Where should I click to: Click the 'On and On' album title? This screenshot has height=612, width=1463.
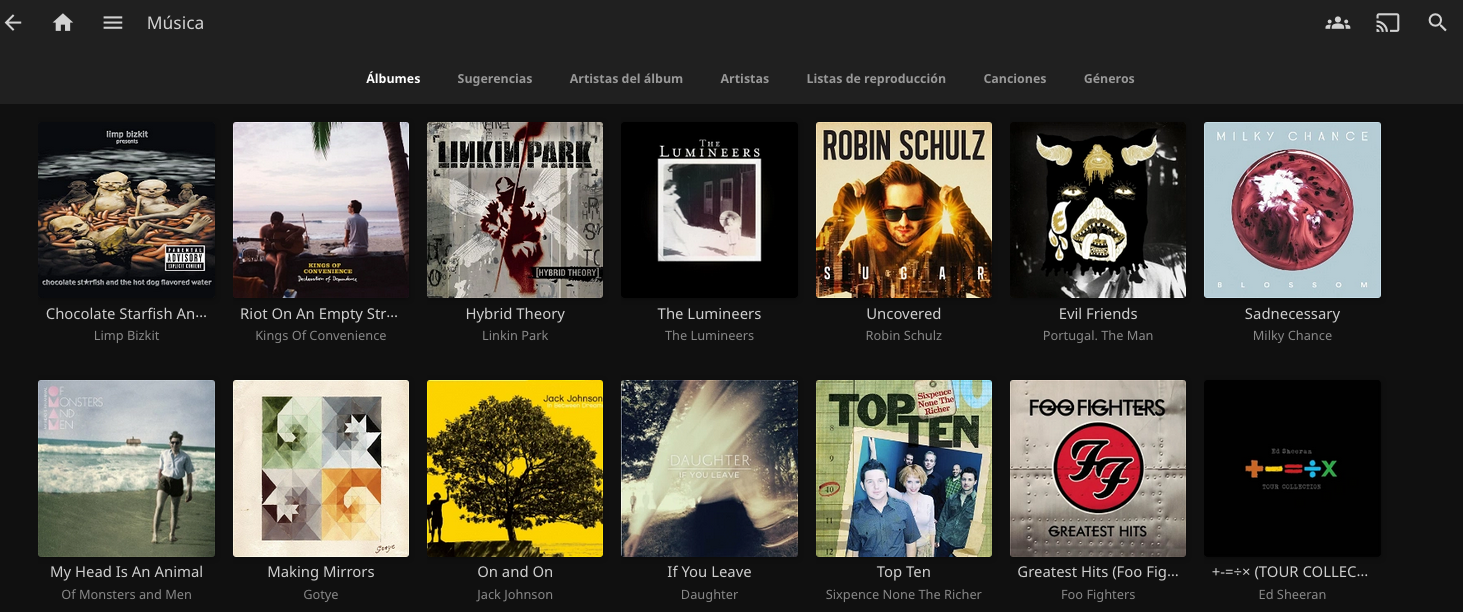pyautogui.click(x=515, y=572)
